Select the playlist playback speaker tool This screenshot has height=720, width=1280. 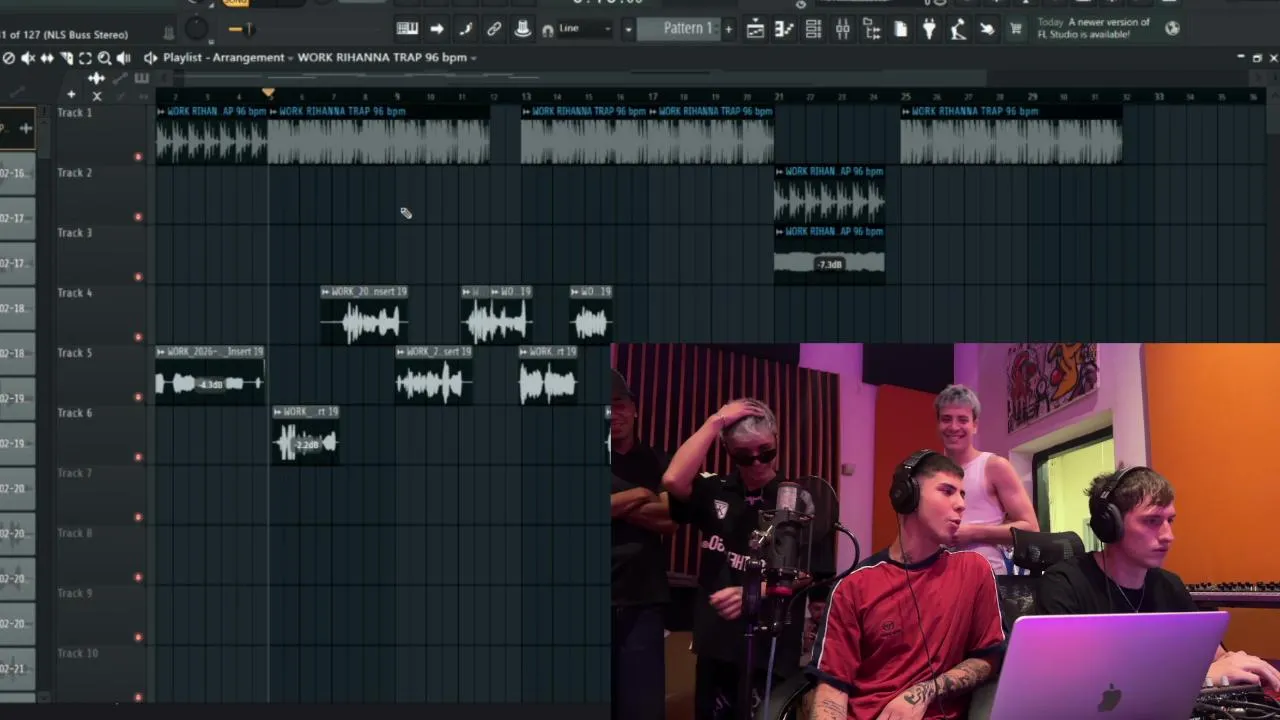123,58
